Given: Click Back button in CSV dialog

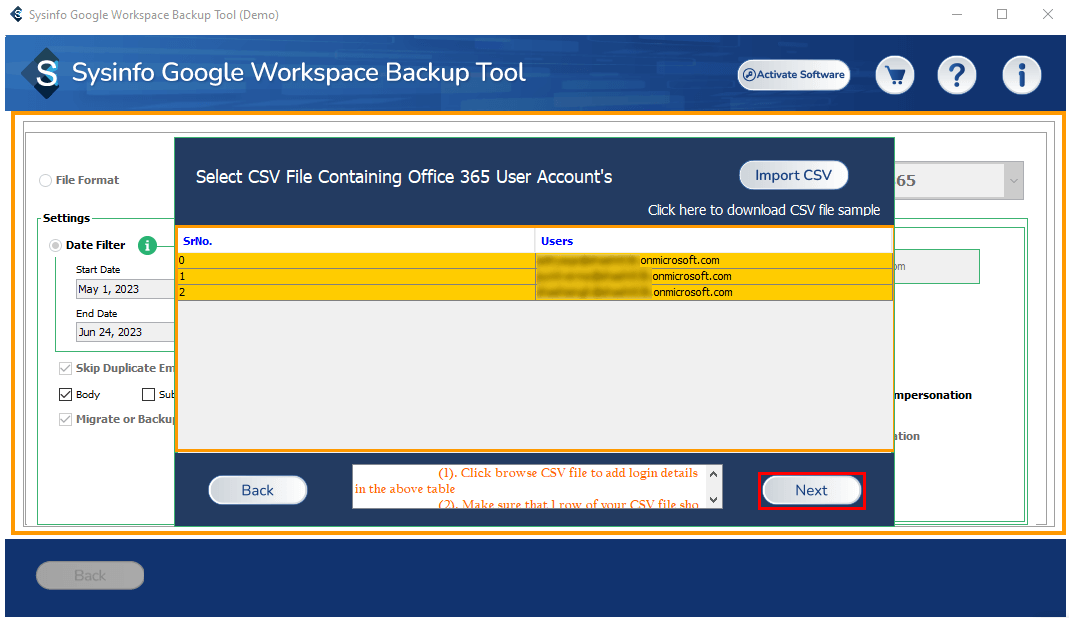Looking at the screenshot, I should tap(258, 490).
